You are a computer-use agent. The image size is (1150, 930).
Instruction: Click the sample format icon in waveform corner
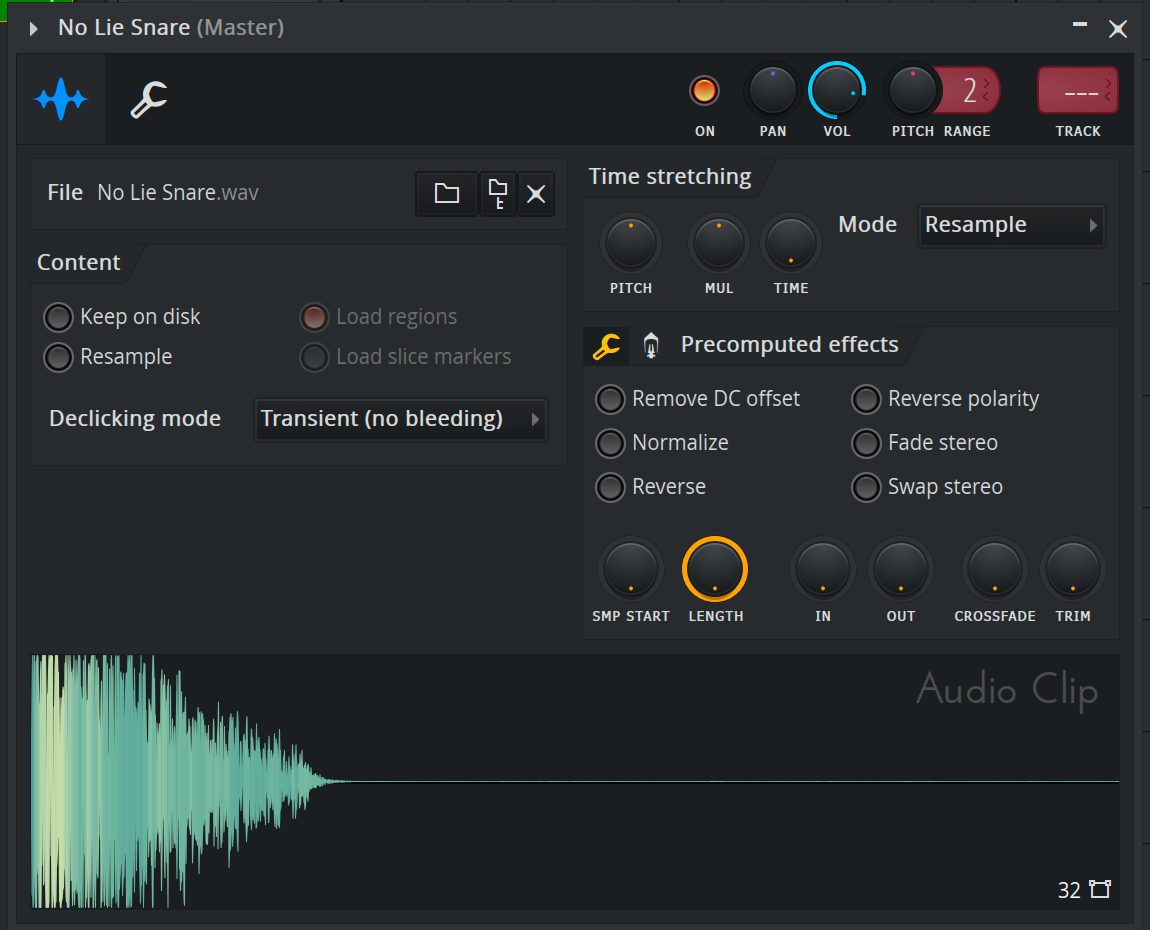click(x=1100, y=889)
